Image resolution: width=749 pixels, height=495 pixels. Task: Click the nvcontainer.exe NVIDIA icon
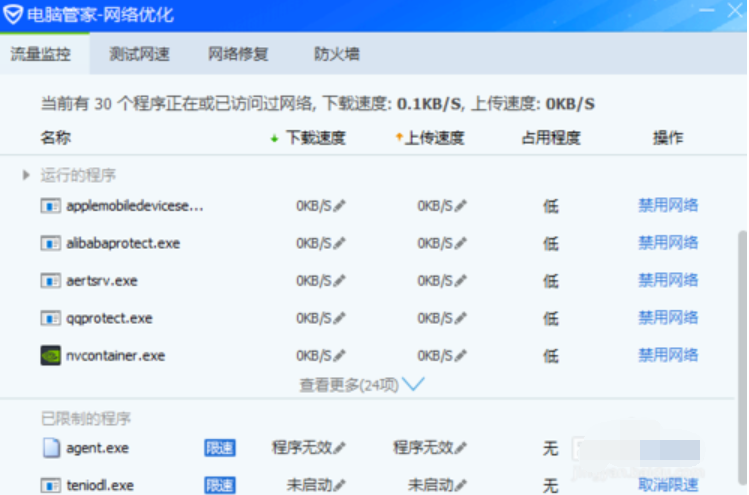(50, 356)
